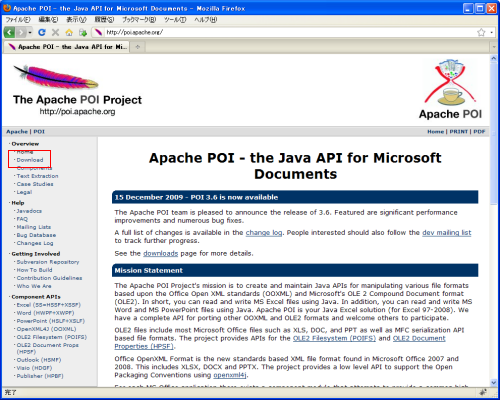Viewport: 500px width, 400px height.
Task: Click the Apache feather logo image
Action: (x=55, y=77)
